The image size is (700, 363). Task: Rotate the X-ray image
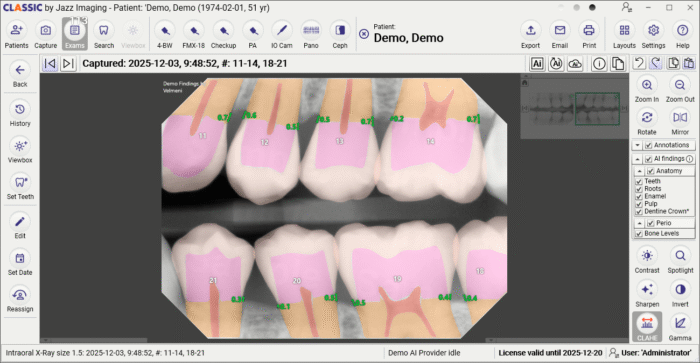tap(647, 122)
